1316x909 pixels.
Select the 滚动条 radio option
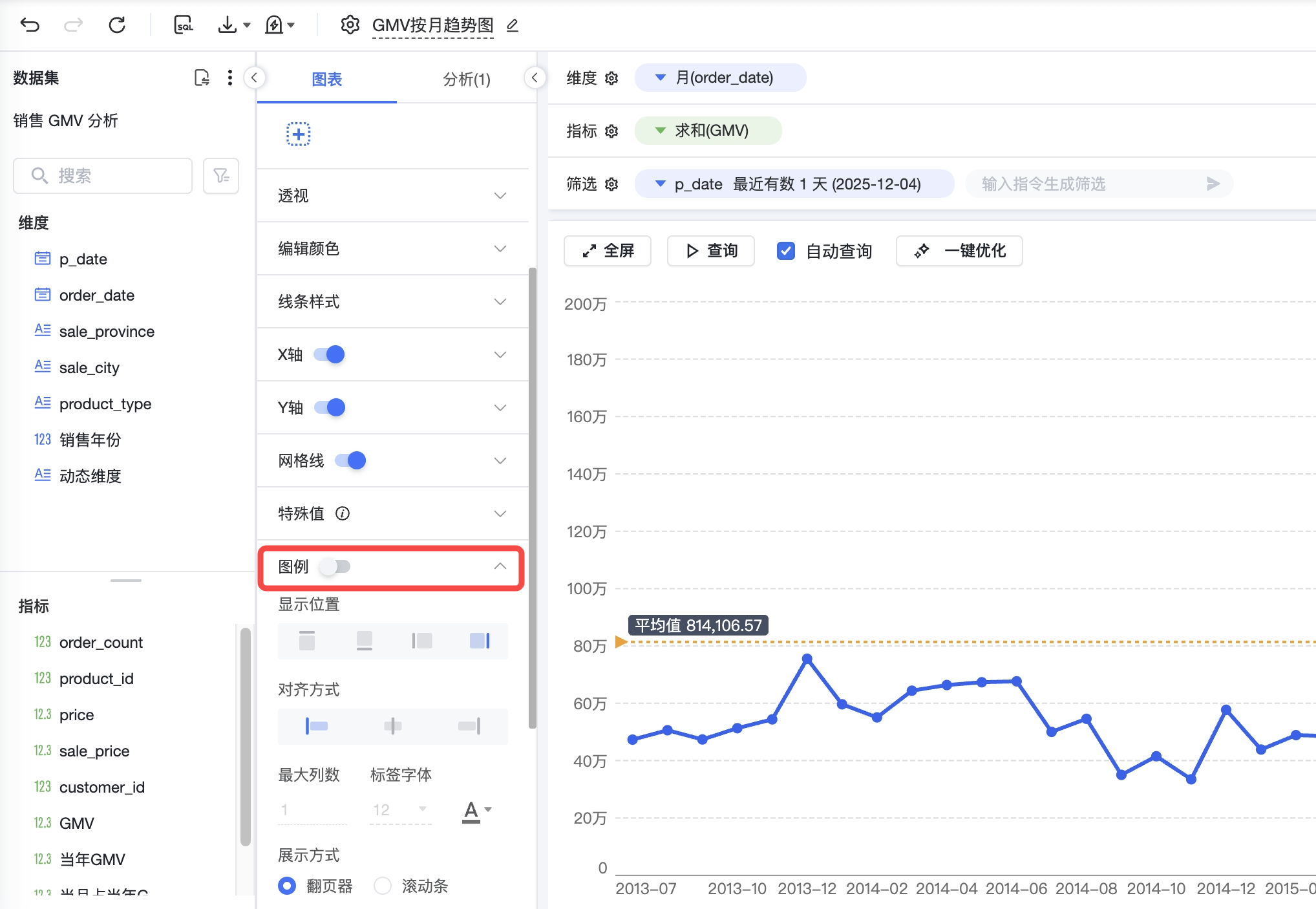(383, 885)
